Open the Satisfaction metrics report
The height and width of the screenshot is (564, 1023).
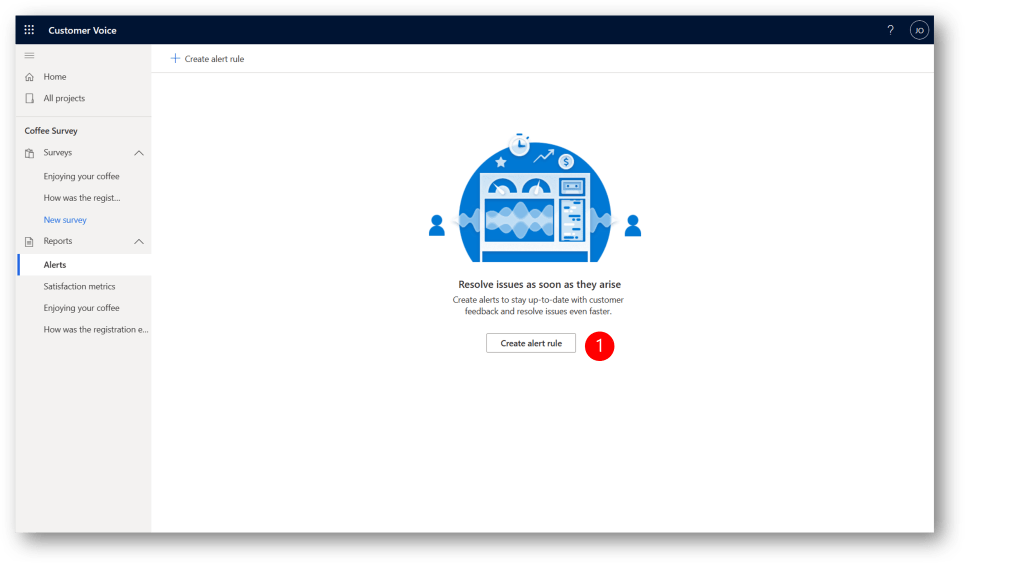click(79, 286)
